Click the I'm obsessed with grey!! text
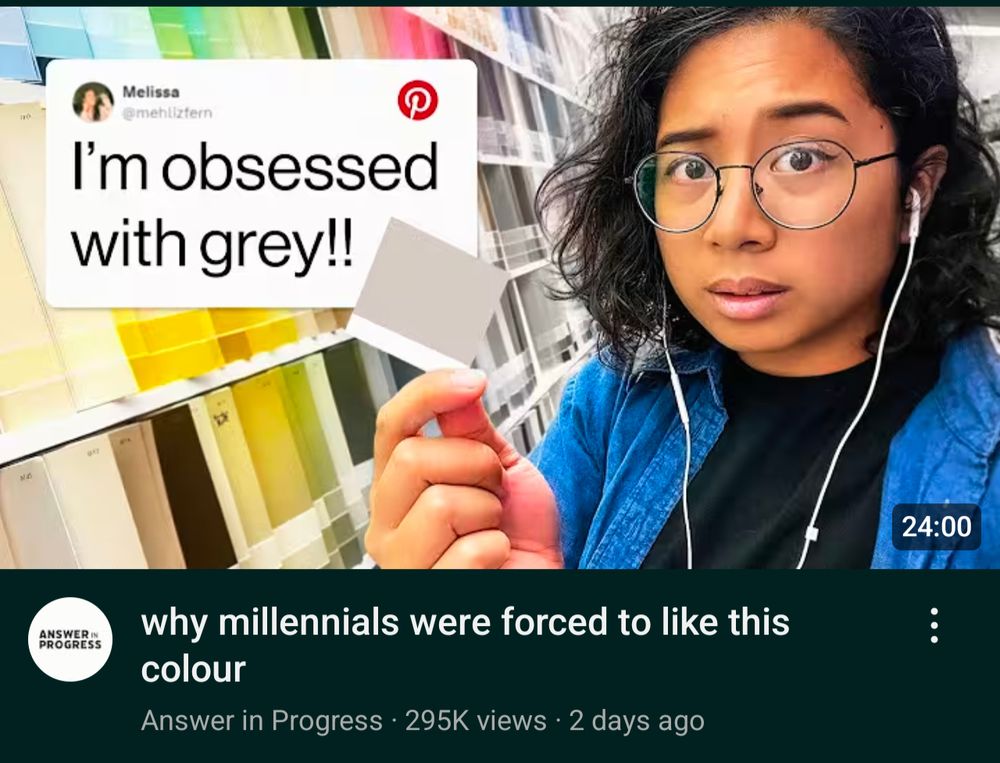 pos(254,206)
